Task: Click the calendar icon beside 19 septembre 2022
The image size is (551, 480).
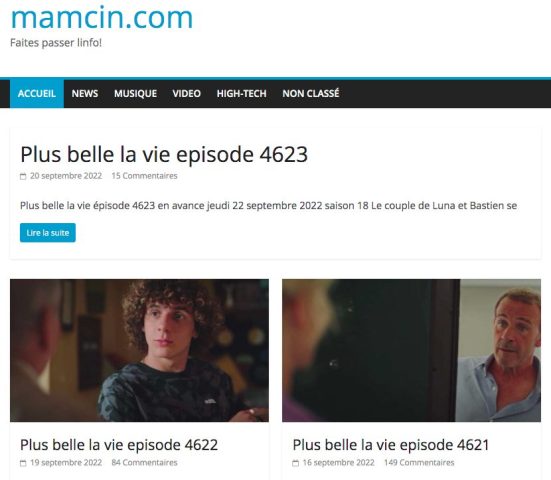Action: pyautogui.click(x=23, y=463)
